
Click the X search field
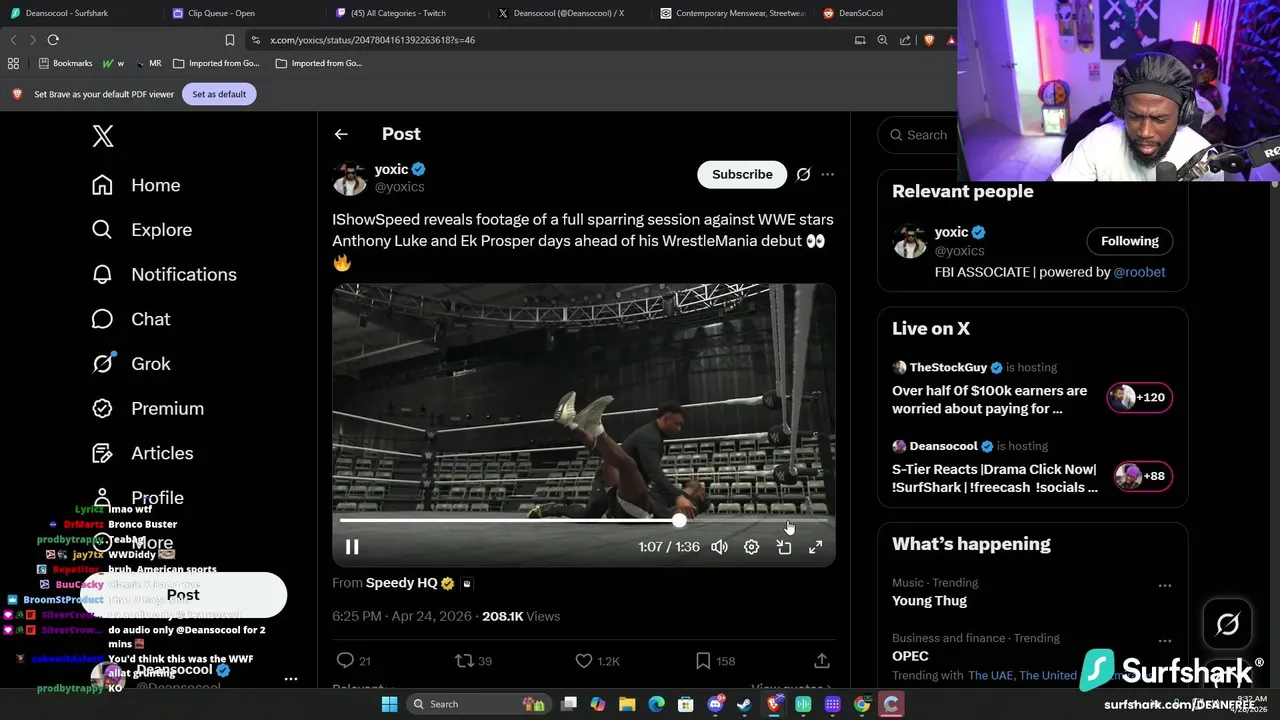click(x=918, y=135)
